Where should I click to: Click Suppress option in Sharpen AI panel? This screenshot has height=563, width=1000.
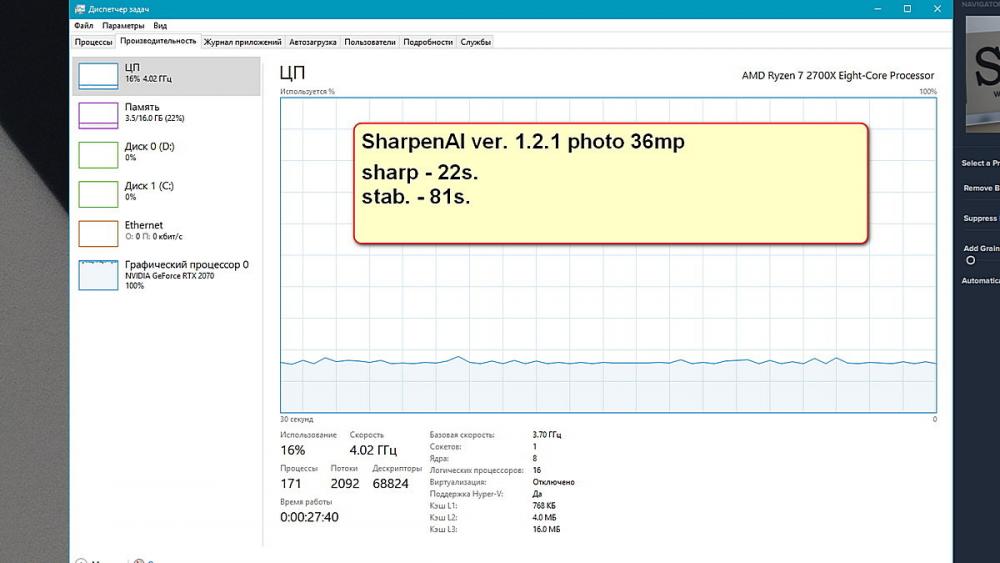click(981, 218)
